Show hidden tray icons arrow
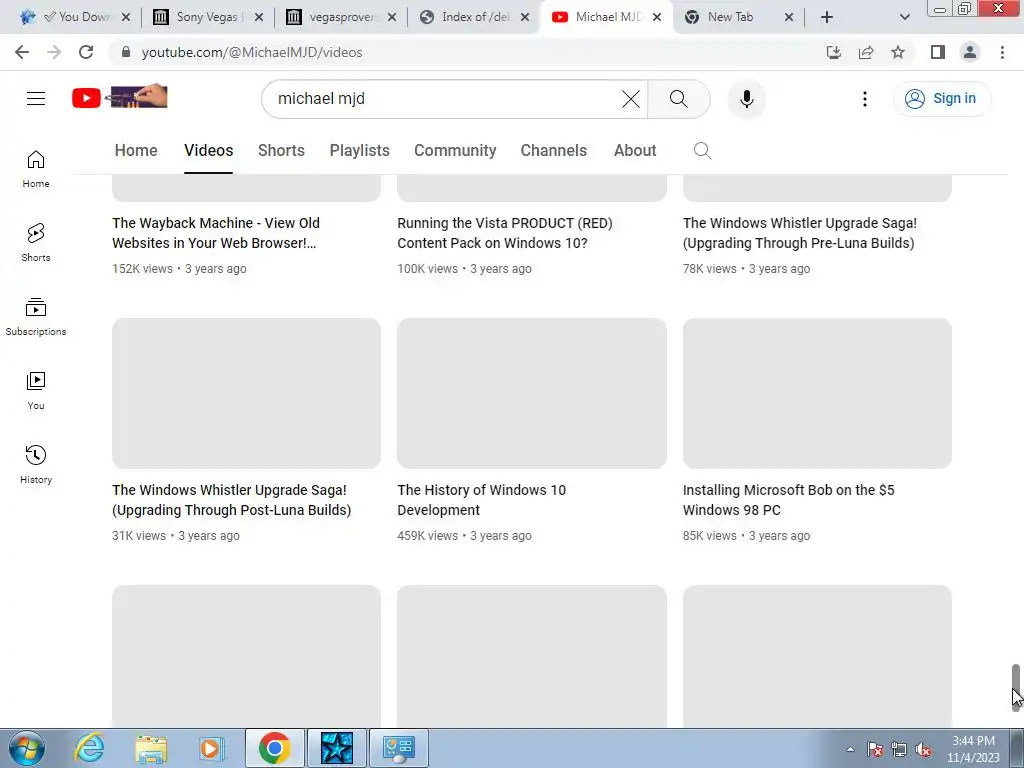 tap(850, 750)
